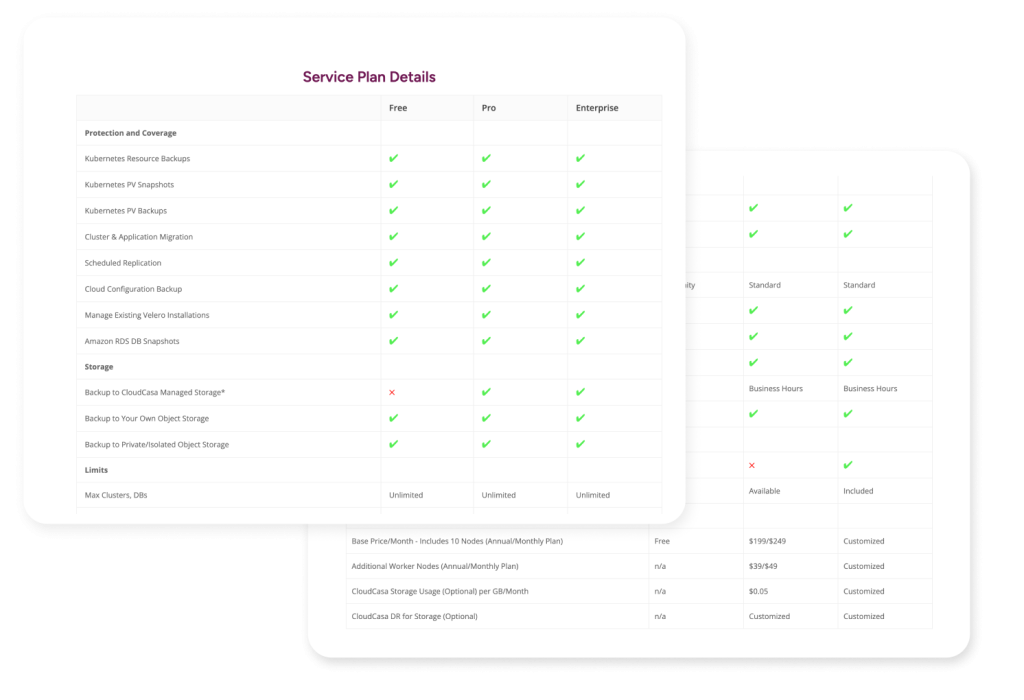
Task: Click the Pro checkmark for Scheduled Replication
Action: 486,262
